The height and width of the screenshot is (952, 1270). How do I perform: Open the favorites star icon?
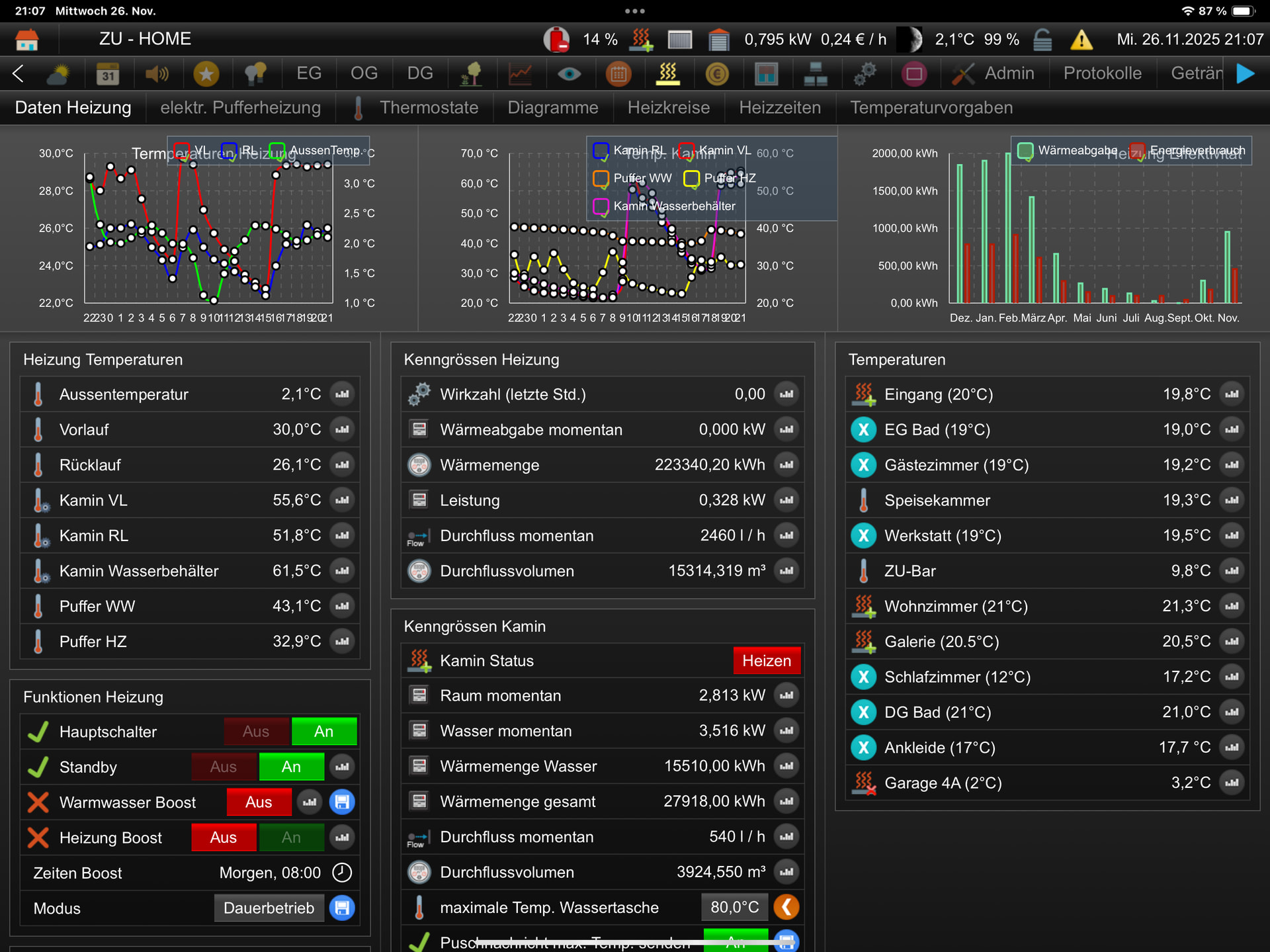[206, 74]
